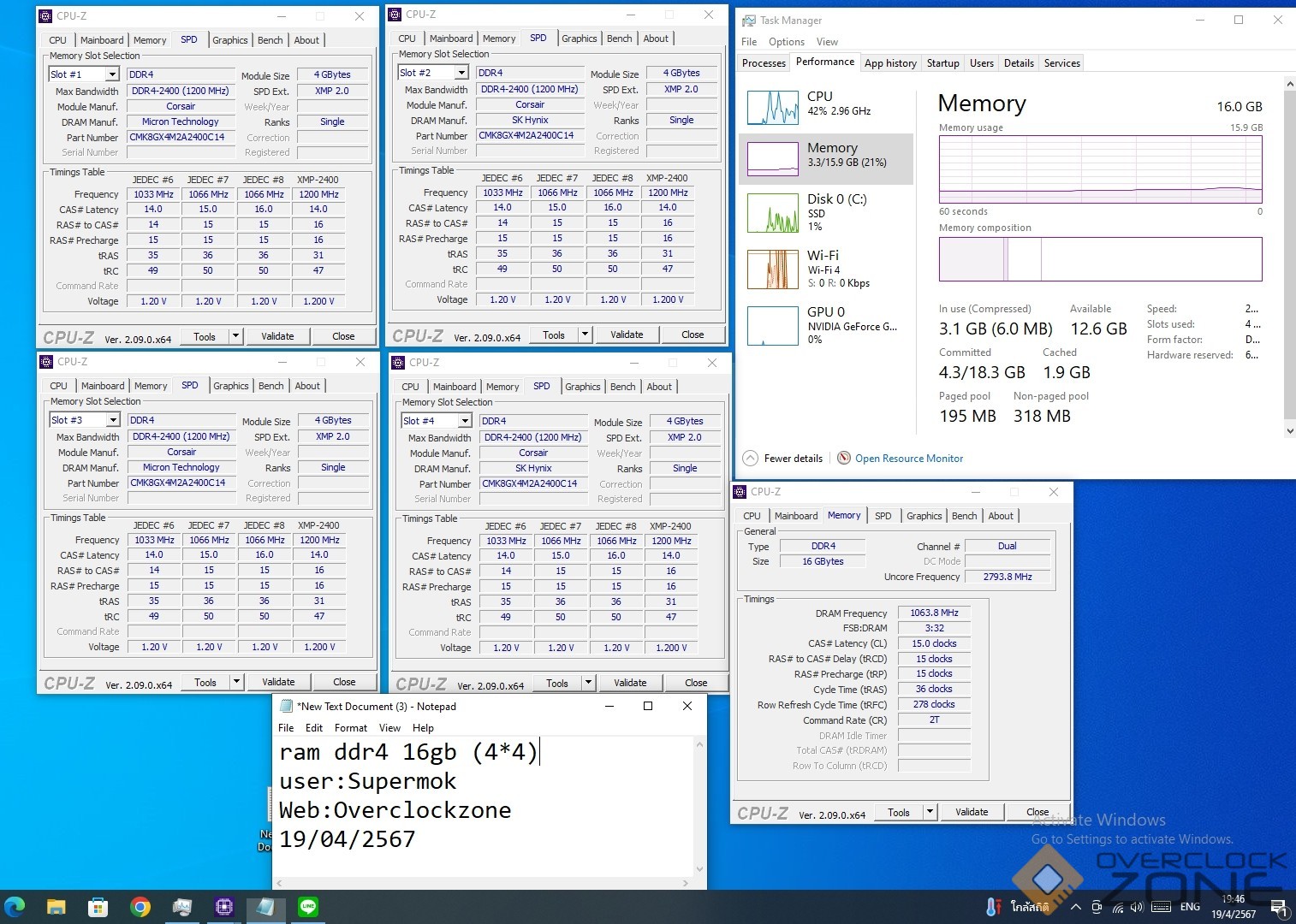The image size is (1296, 924).
Task: Open Microsoft Edge from the taskbar
Action: [x=15, y=907]
